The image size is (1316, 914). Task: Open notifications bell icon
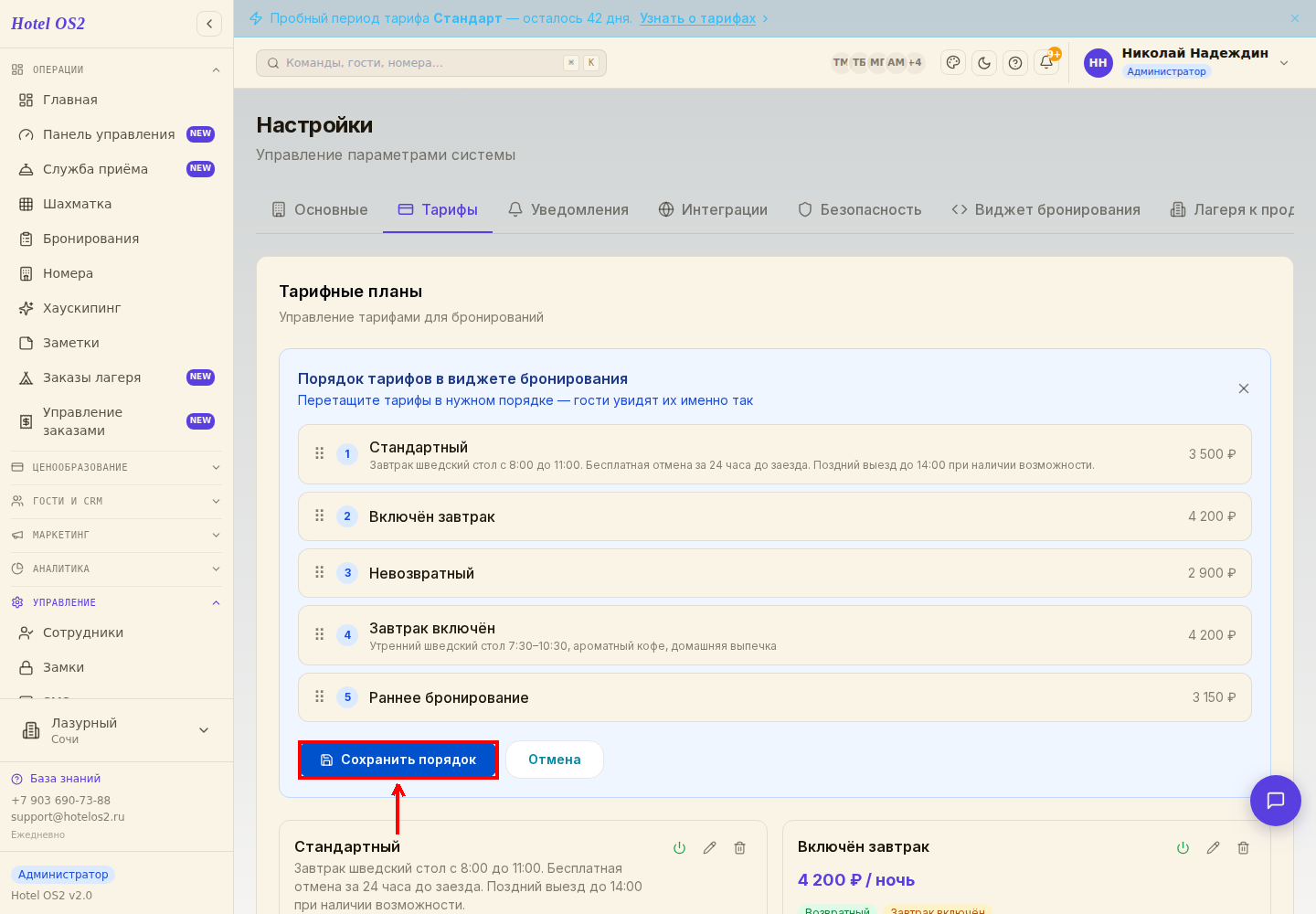click(x=1046, y=63)
